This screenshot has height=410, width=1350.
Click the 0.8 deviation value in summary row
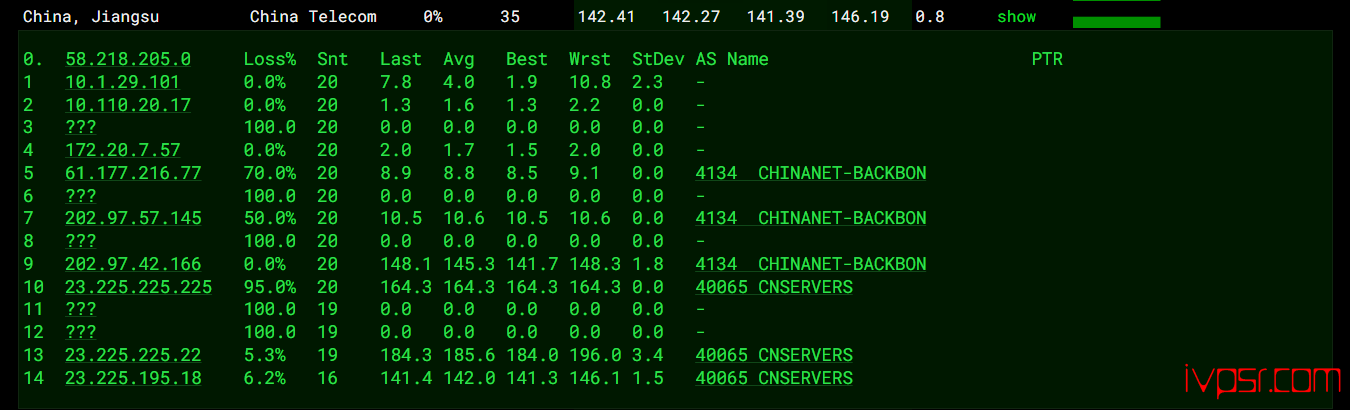point(930,17)
